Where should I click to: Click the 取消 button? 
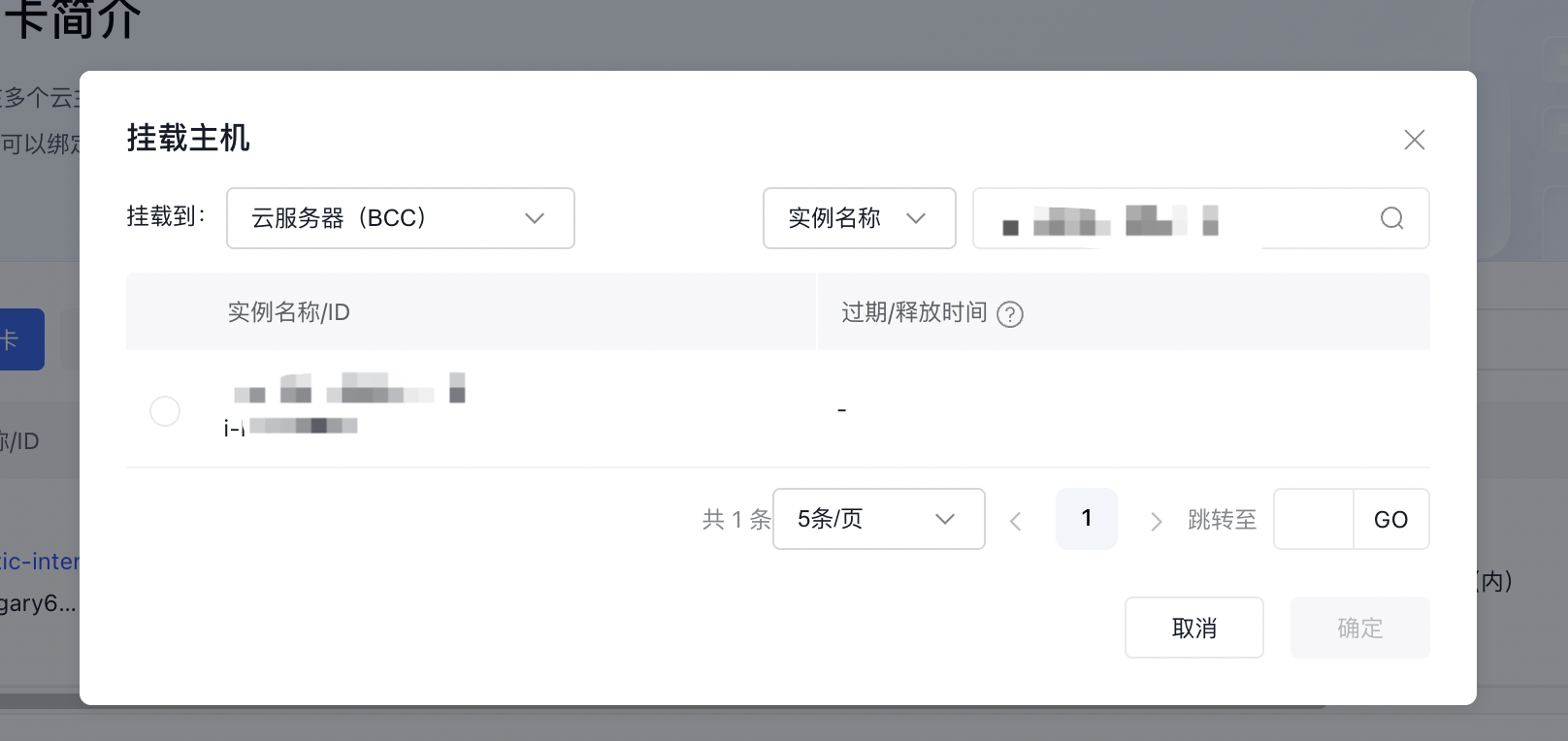1194,628
